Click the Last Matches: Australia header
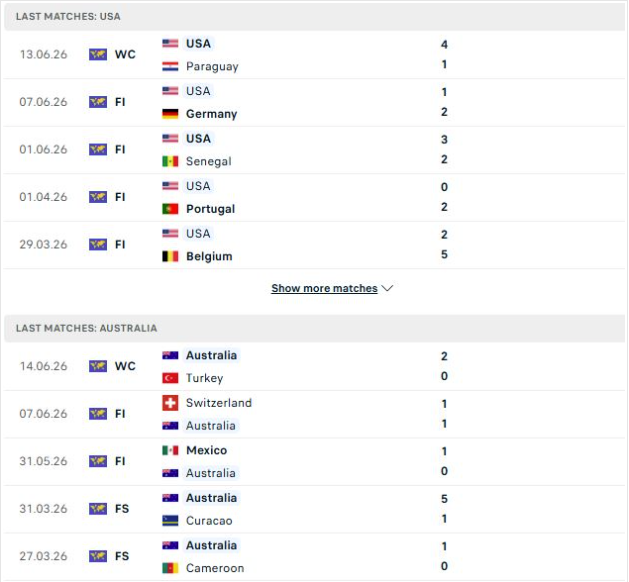Screen dimensions: 629x582 click(x=314, y=328)
